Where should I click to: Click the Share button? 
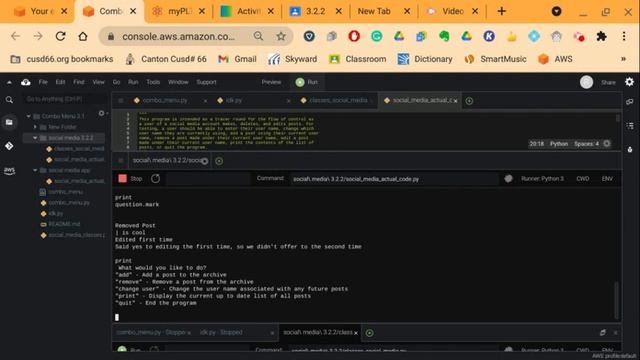(x=608, y=82)
